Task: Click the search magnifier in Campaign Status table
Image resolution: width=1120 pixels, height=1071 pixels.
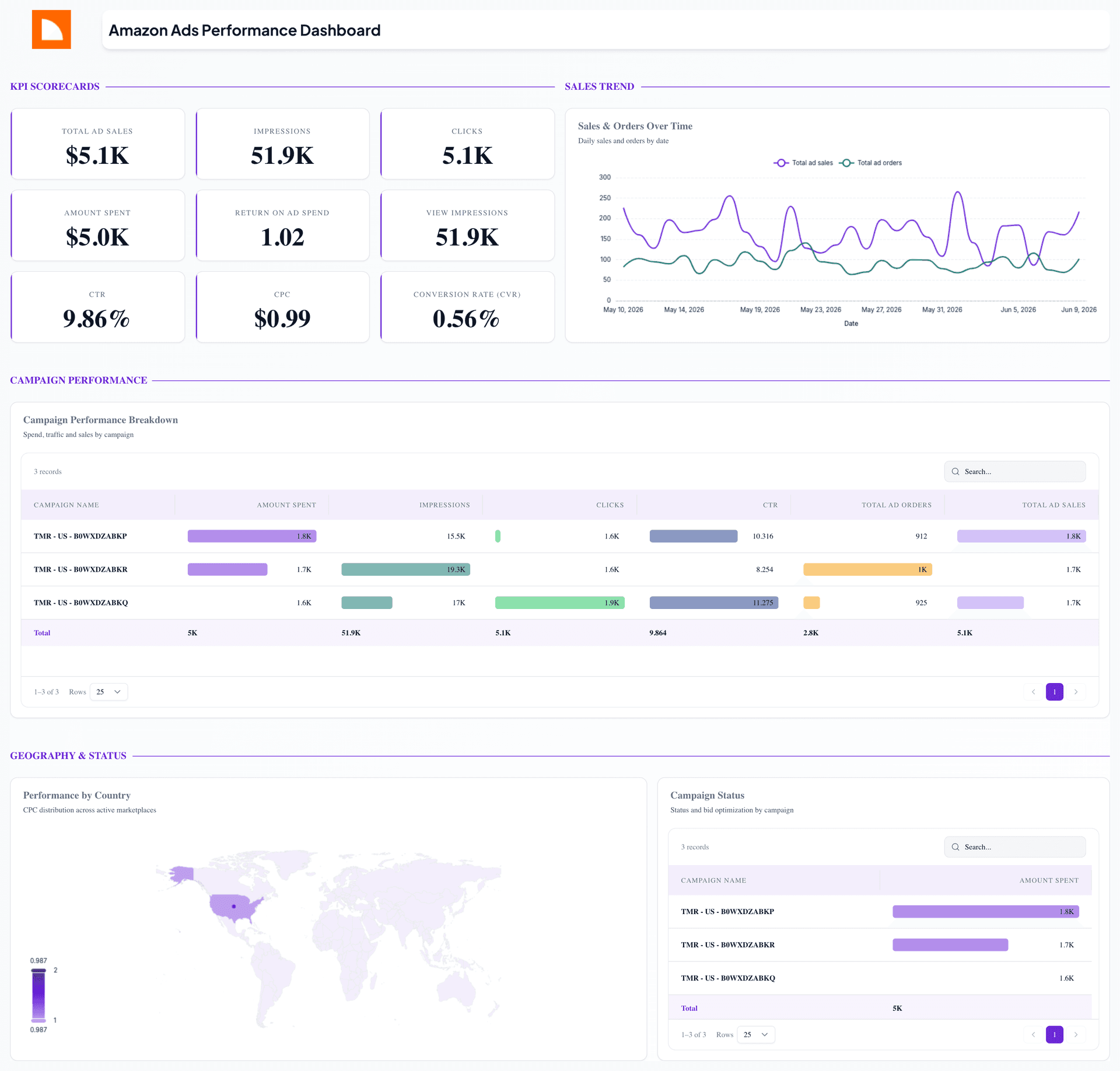Action: 956,847
